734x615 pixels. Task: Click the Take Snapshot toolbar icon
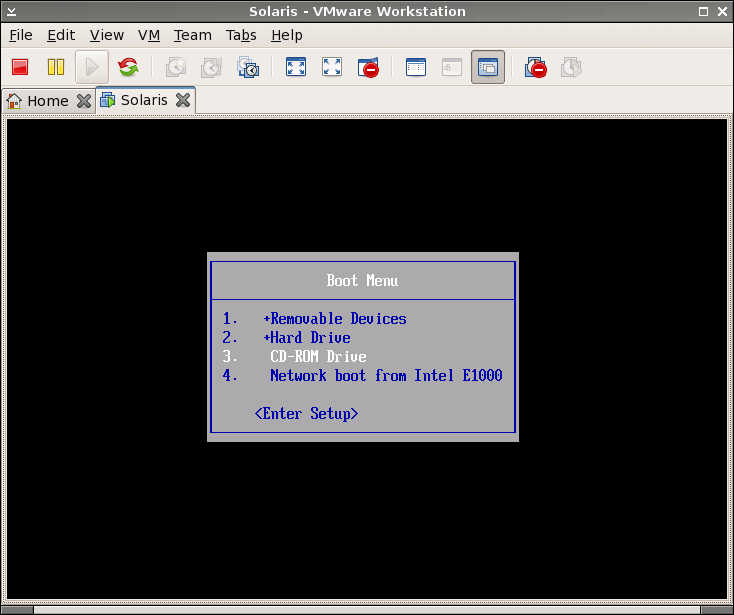(x=176, y=67)
